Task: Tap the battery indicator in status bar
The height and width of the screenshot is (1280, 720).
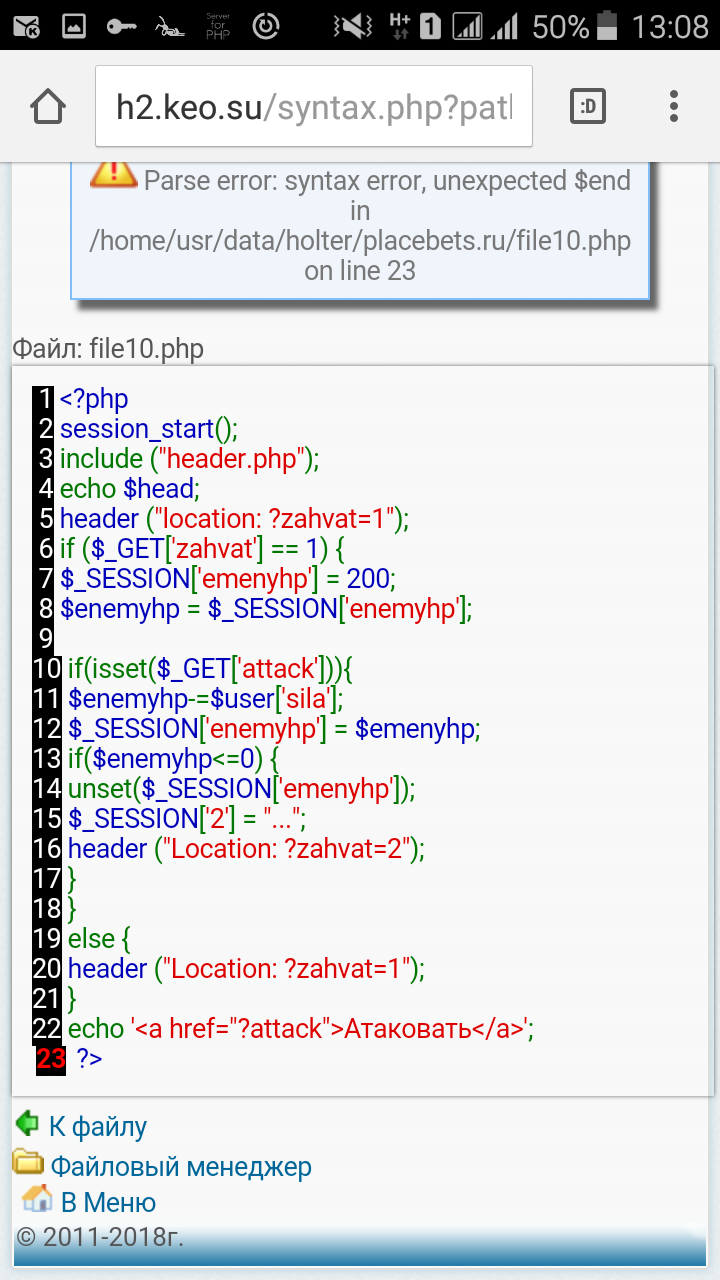Action: [x=606, y=27]
